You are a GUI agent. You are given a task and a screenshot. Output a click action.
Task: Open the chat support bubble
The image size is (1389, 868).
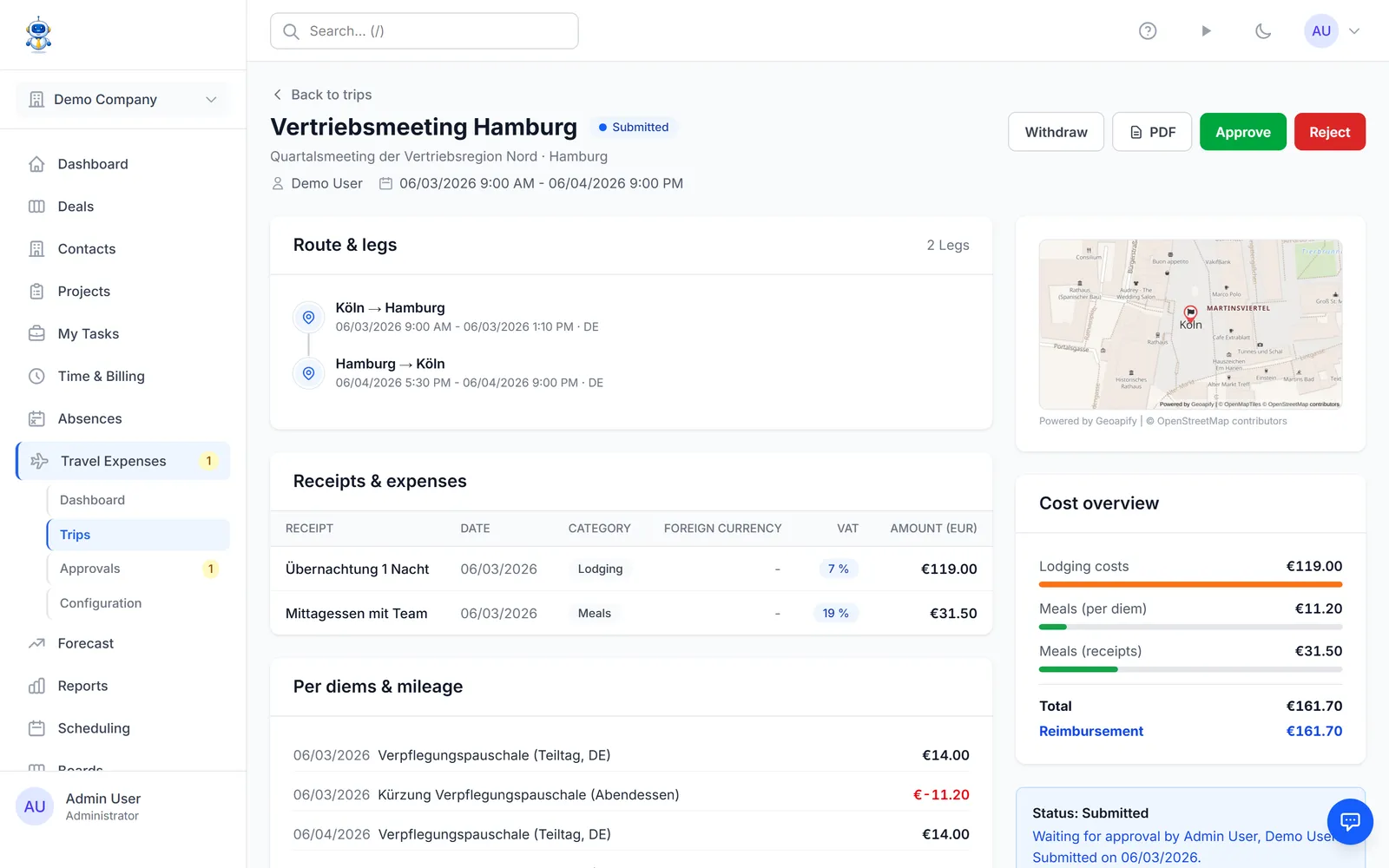[x=1350, y=821]
